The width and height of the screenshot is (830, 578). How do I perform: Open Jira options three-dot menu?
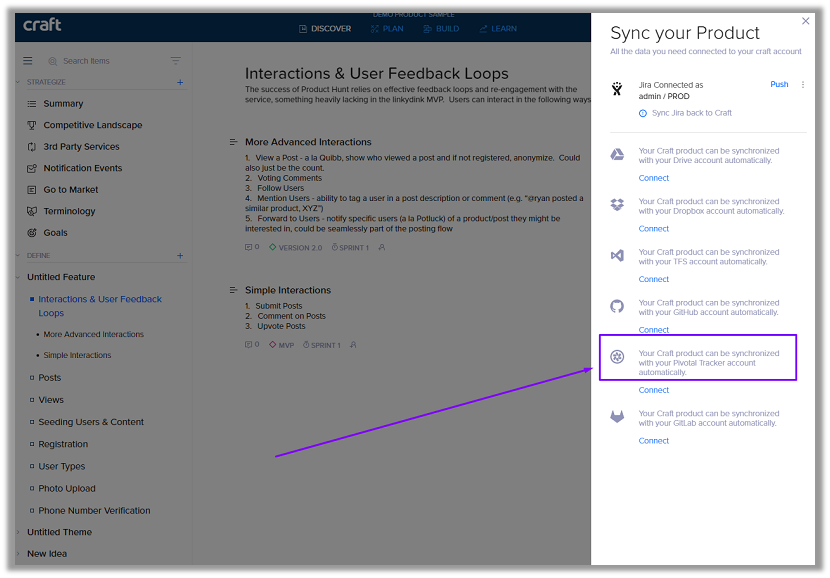[803, 85]
